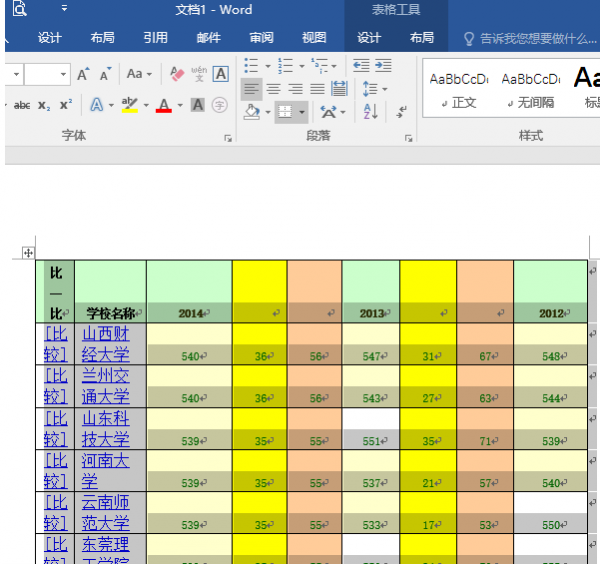Open font color dropdown arrow
The height and width of the screenshot is (564, 600).
click(180, 105)
